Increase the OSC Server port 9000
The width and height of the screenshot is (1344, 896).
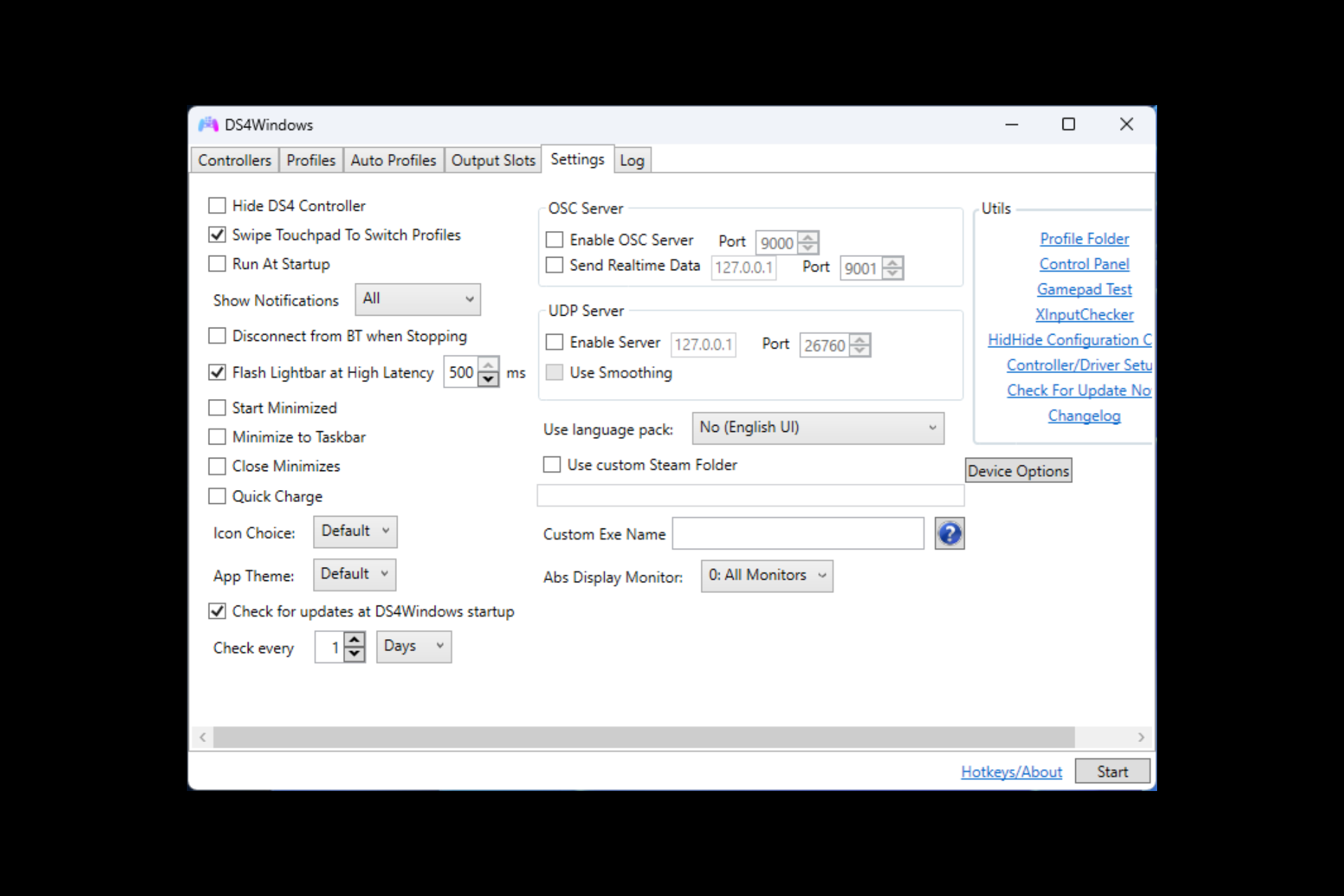808,237
